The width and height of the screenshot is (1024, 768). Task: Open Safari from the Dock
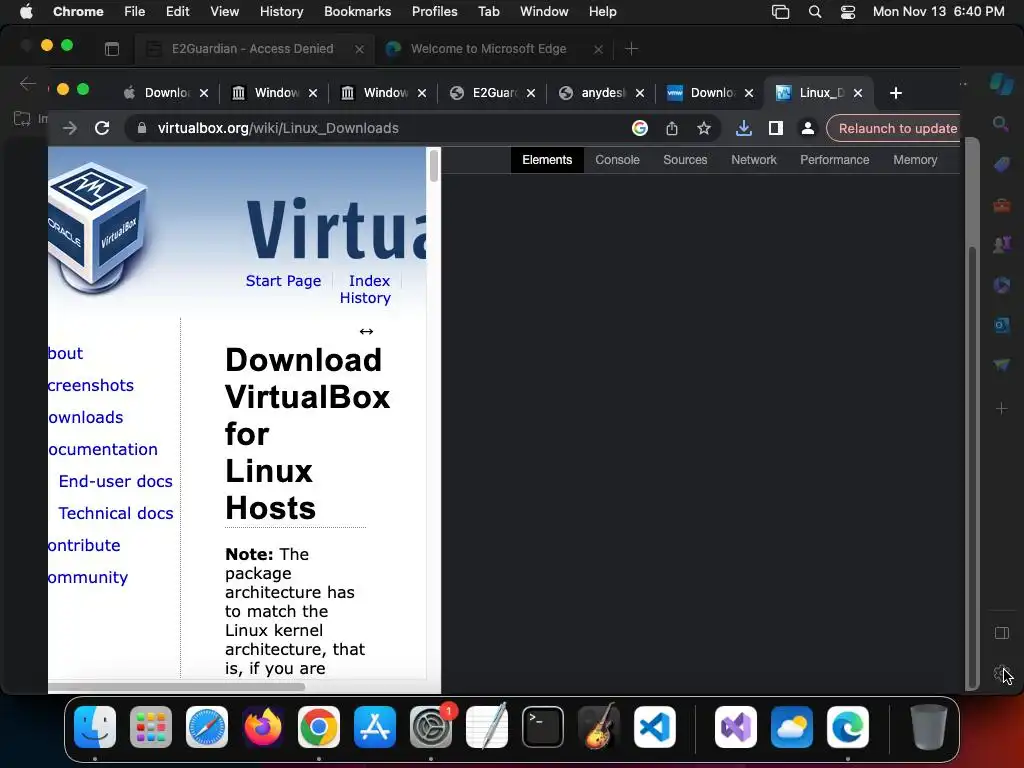(x=207, y=727)
